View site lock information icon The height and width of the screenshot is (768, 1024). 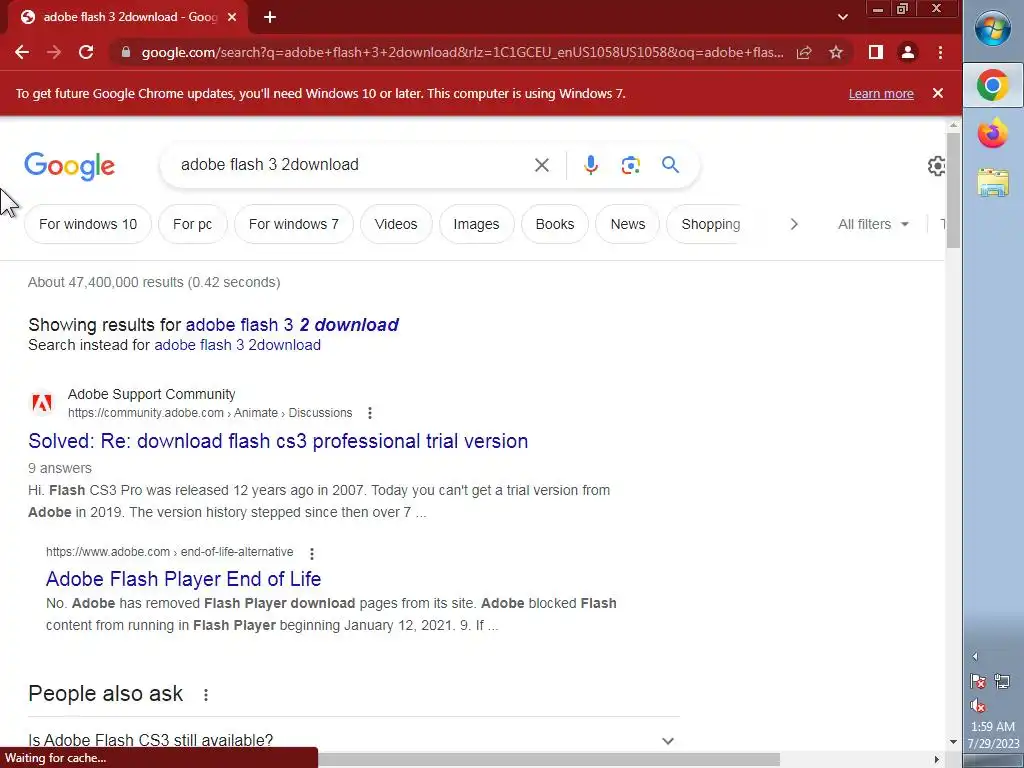pos(126,53)
